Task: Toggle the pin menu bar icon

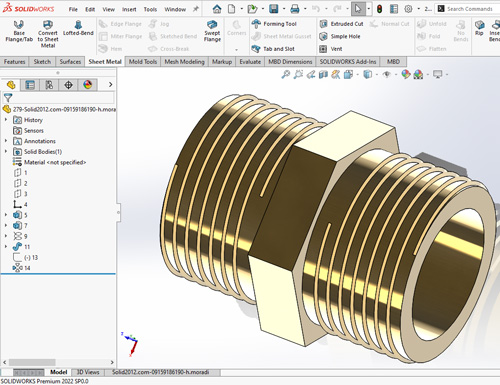Action: tap(196, 9)
